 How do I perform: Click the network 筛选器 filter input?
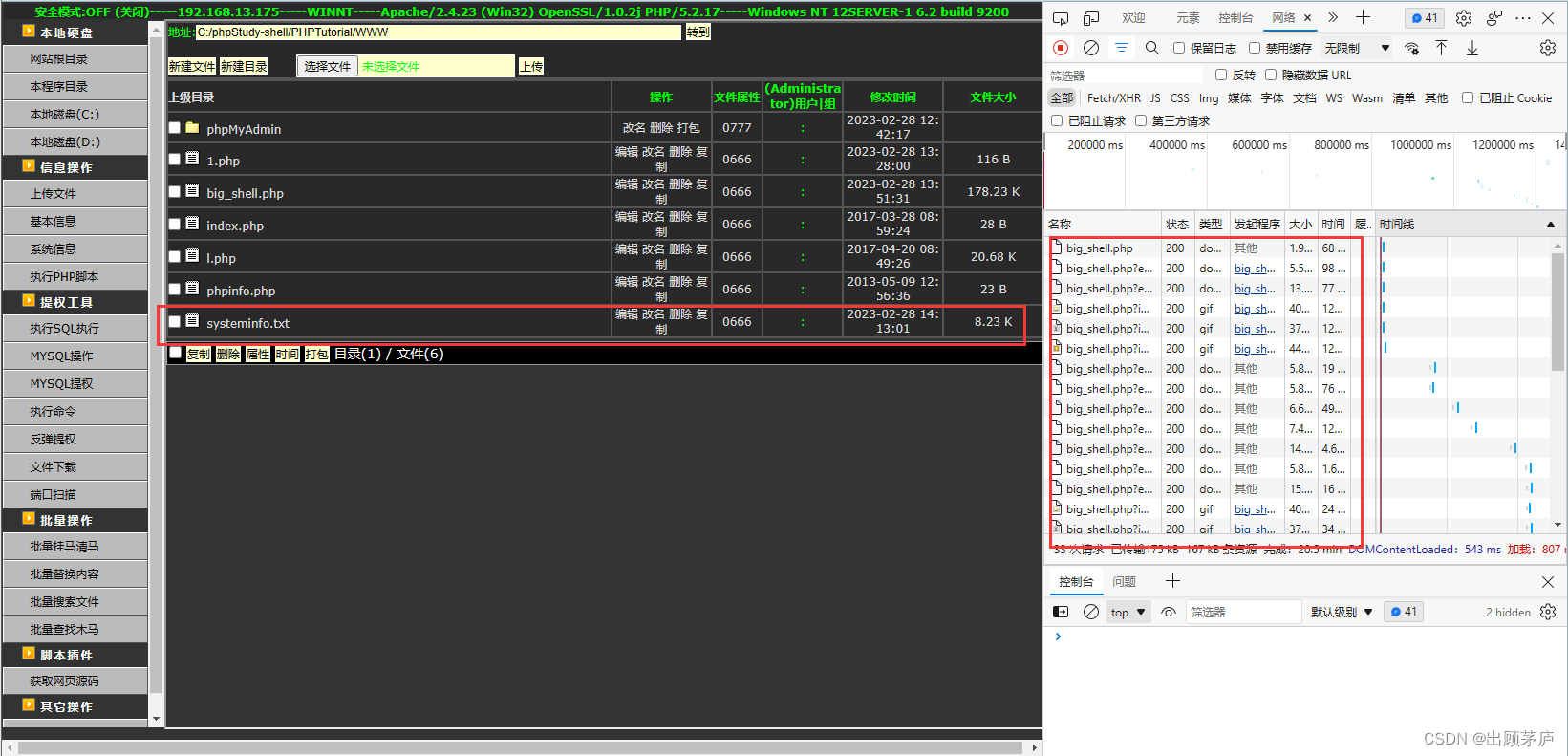click(1126, 75)
